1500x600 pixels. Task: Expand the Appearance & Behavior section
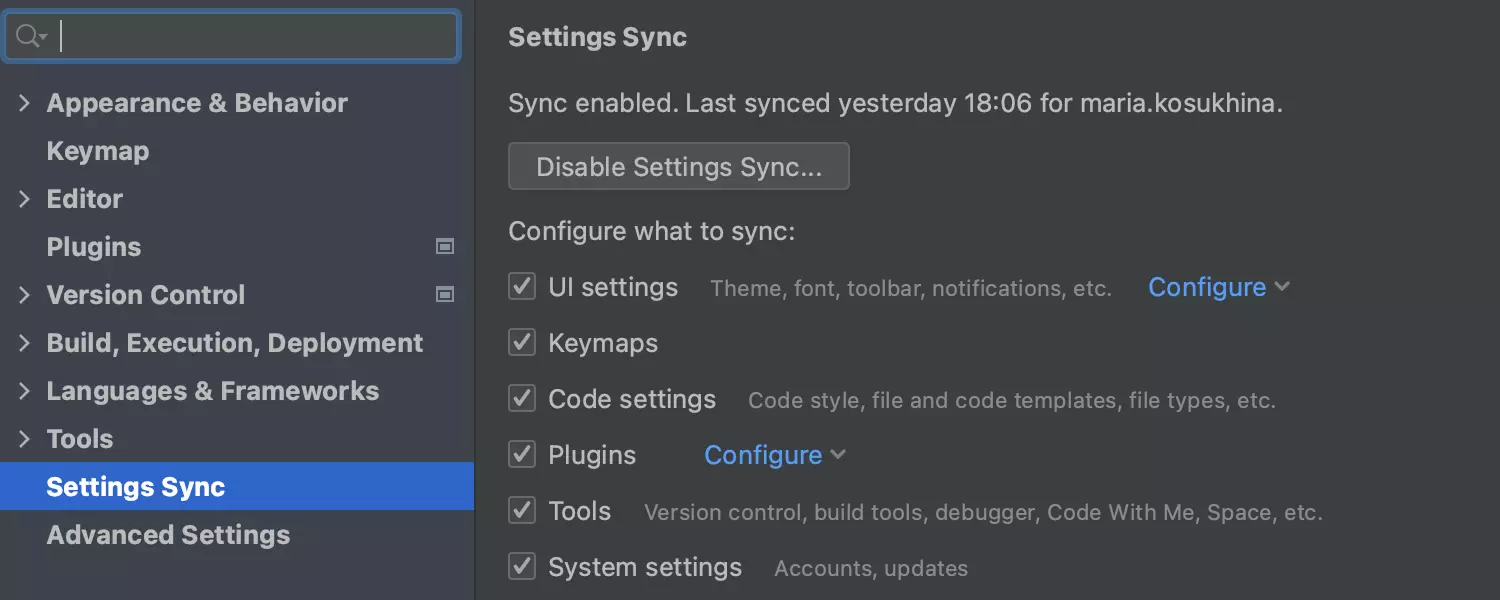click(x=24, y=103)
